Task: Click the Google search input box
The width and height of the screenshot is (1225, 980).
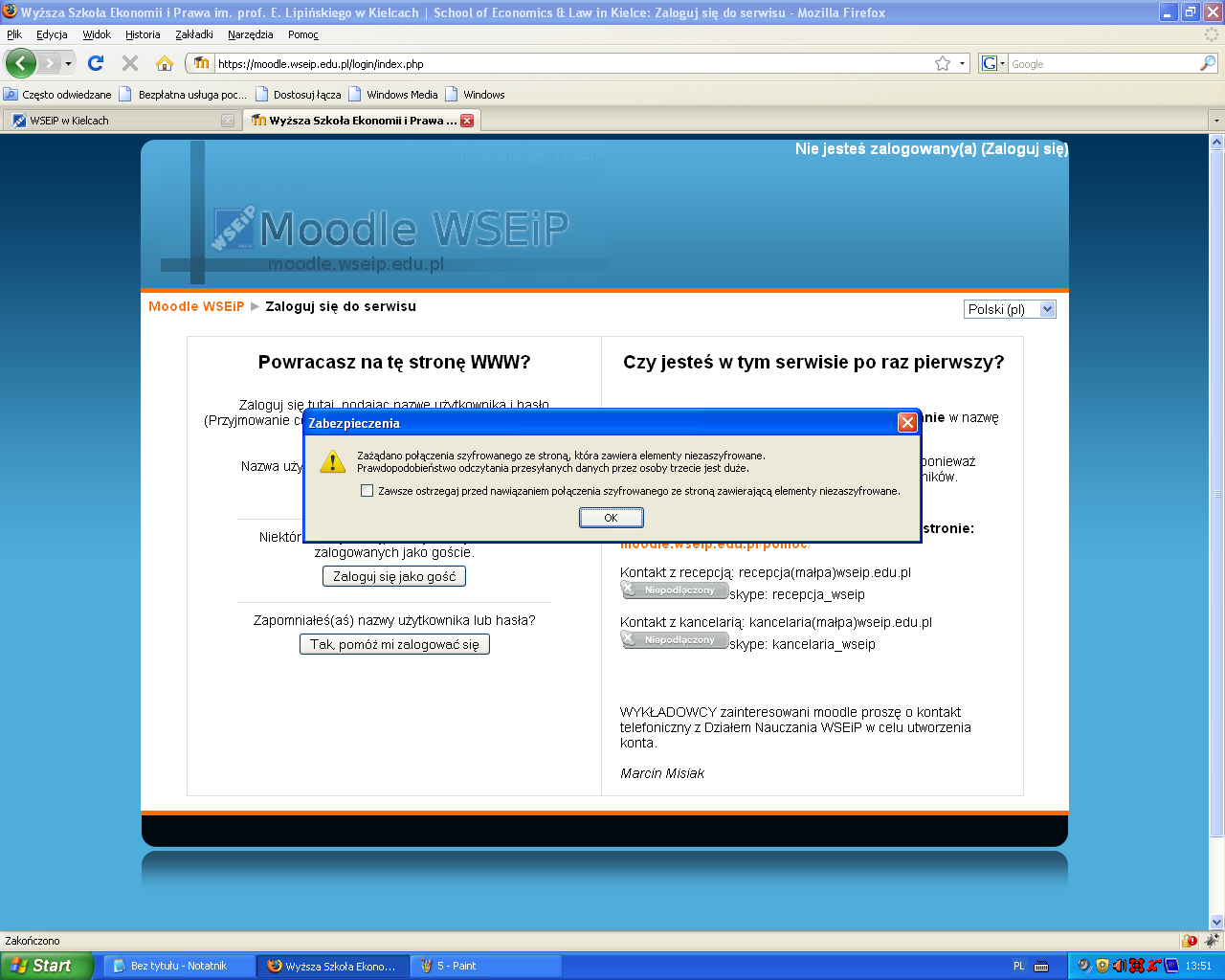Action: (x=1102, y=64)
